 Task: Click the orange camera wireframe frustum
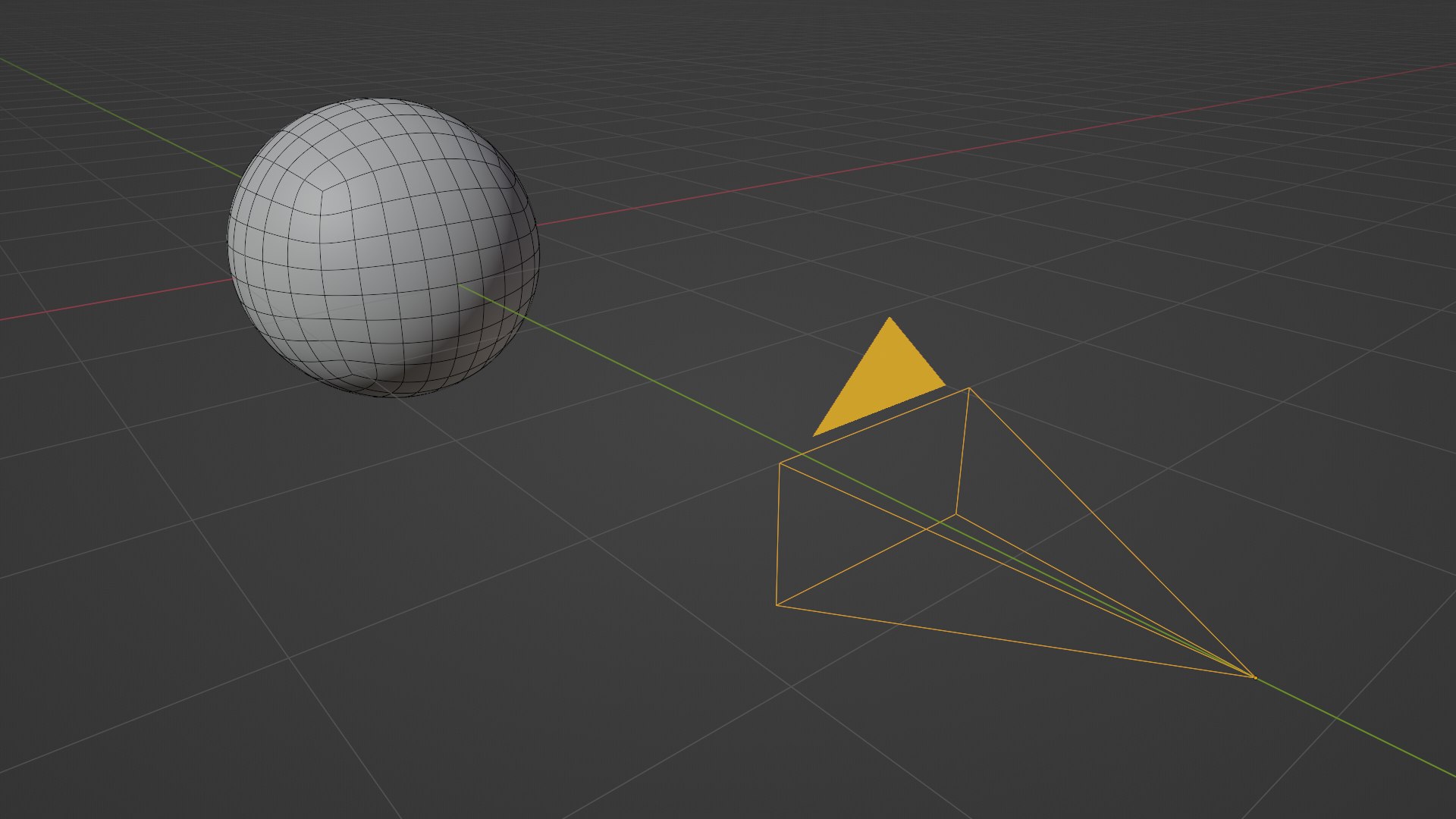[x=1016, y=532]
